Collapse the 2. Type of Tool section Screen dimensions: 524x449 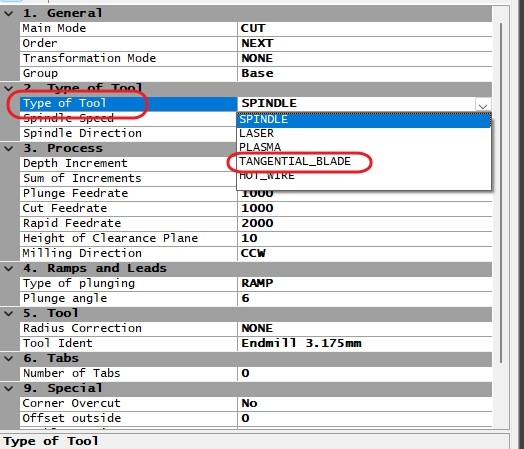coord(9,89)
